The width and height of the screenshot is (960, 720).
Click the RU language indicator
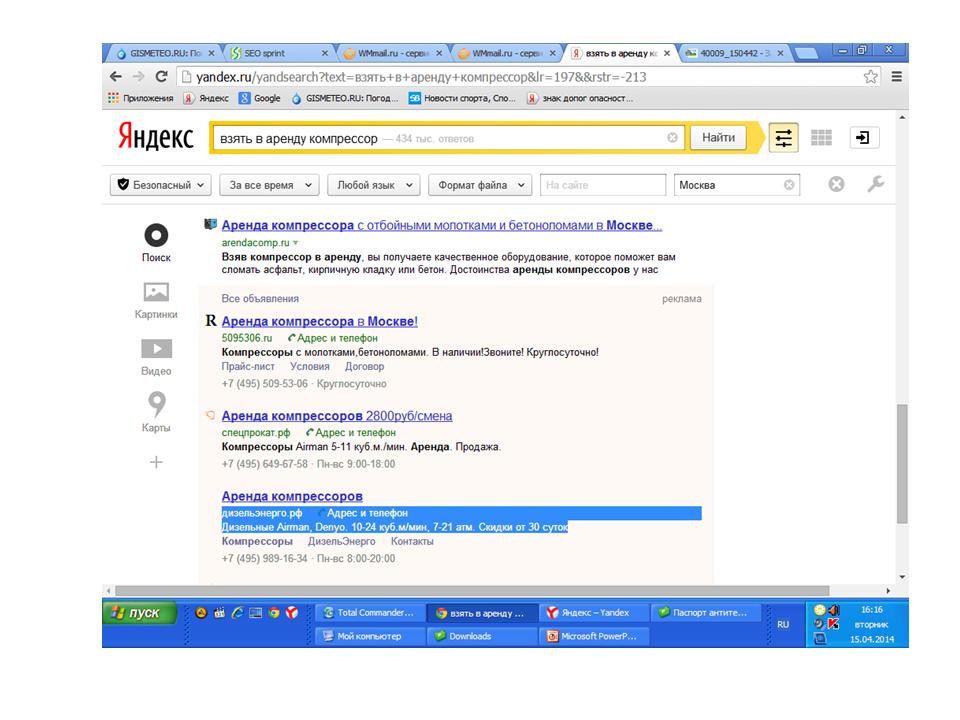(783, 624)
